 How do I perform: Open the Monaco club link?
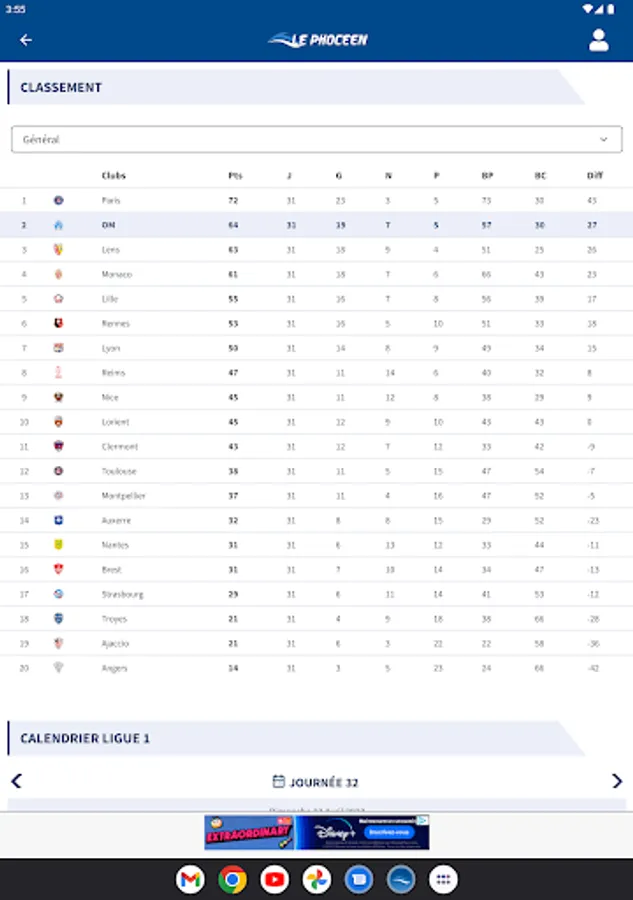116,274
